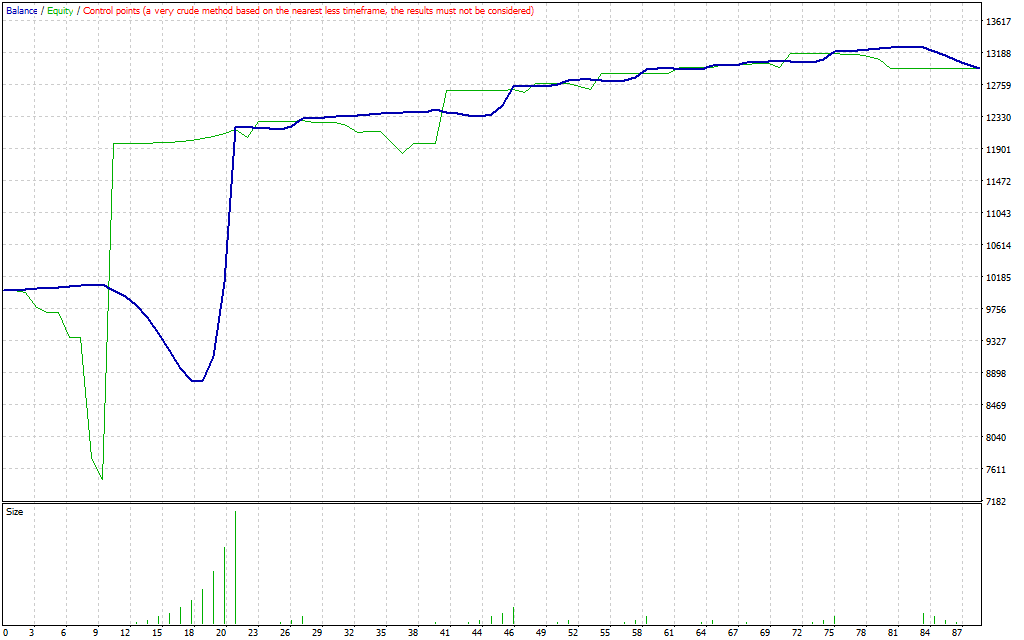Image resolution: width=1024 pixels, height=640 pixels.
Task: Select trade number 0 on the horizontal axis
Action: click(x=5, y=632)
